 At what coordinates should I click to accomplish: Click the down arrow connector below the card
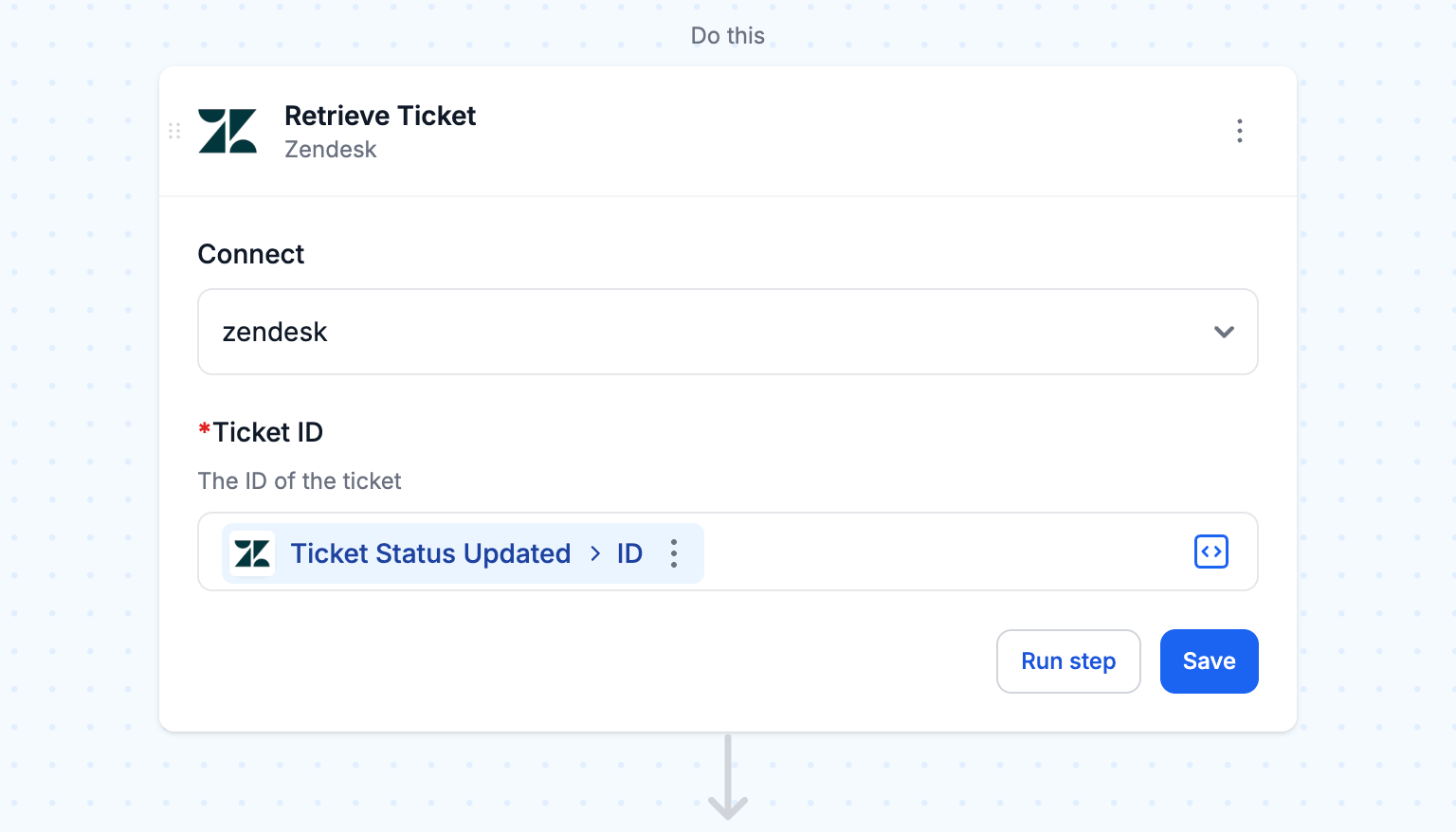[728, 777]
